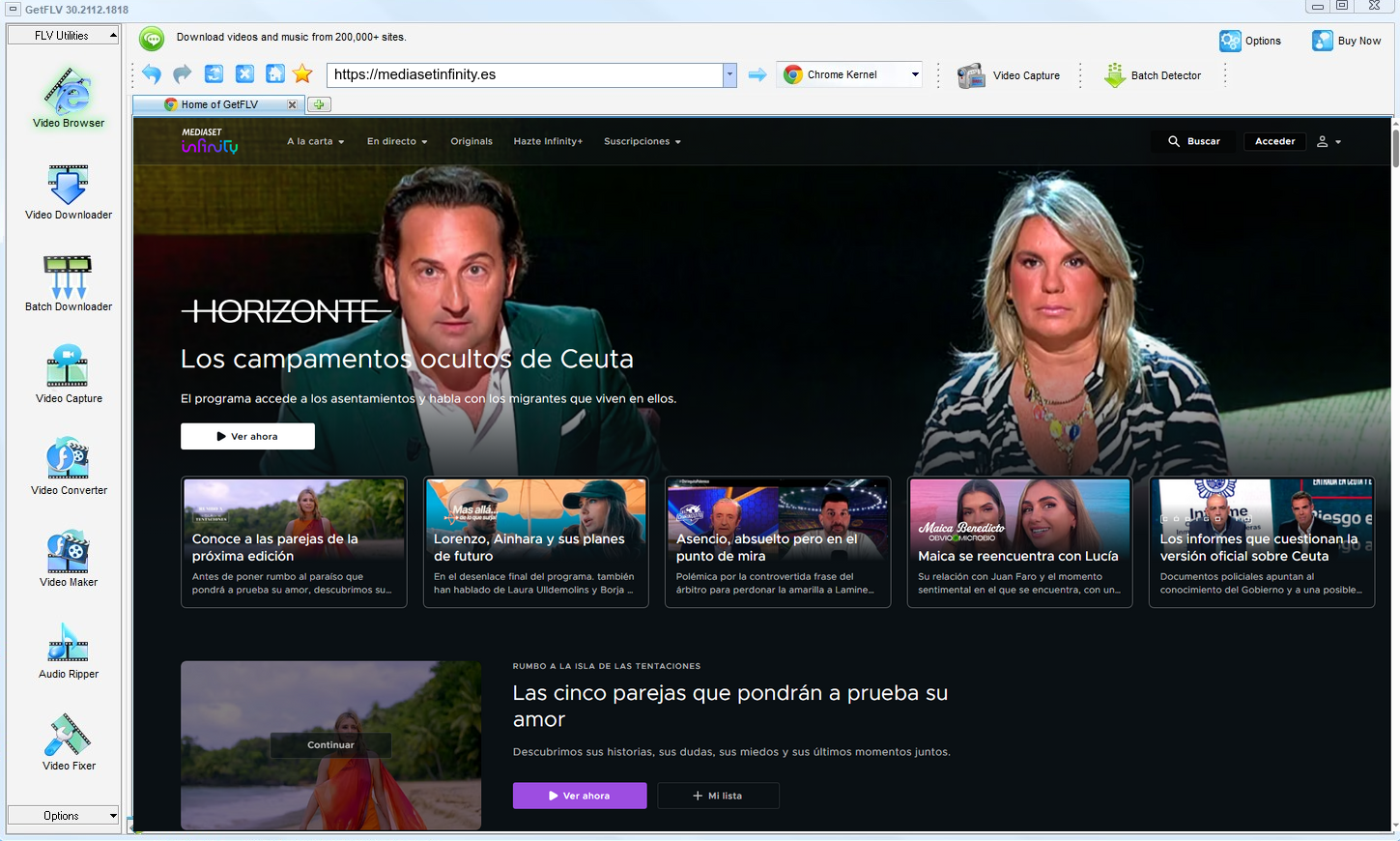This screenshot has height=841, width=1400.
Task: Open the Video Fixer utility
Action: click(x=69, y=742)
